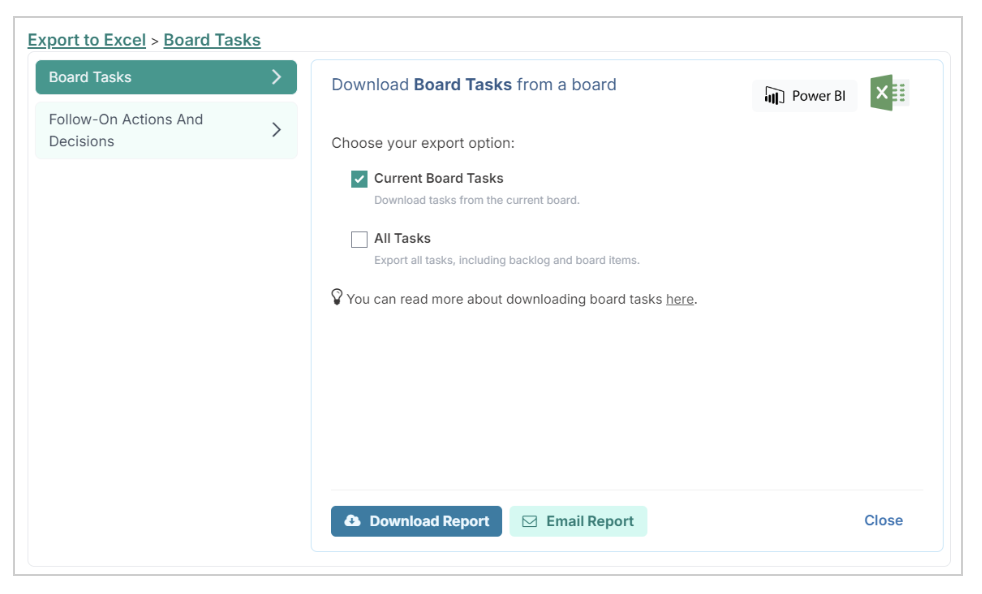Enable the All Tasks checkbox
This screenshot has height=594, width=982.
pyautogui.click(x=359, y=239)
